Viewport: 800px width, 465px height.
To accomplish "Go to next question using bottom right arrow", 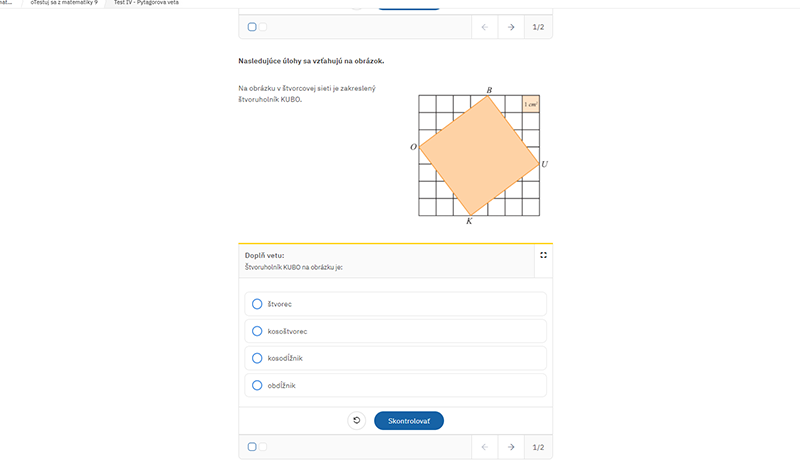I will pyautogui.click(x=511, y=447).
